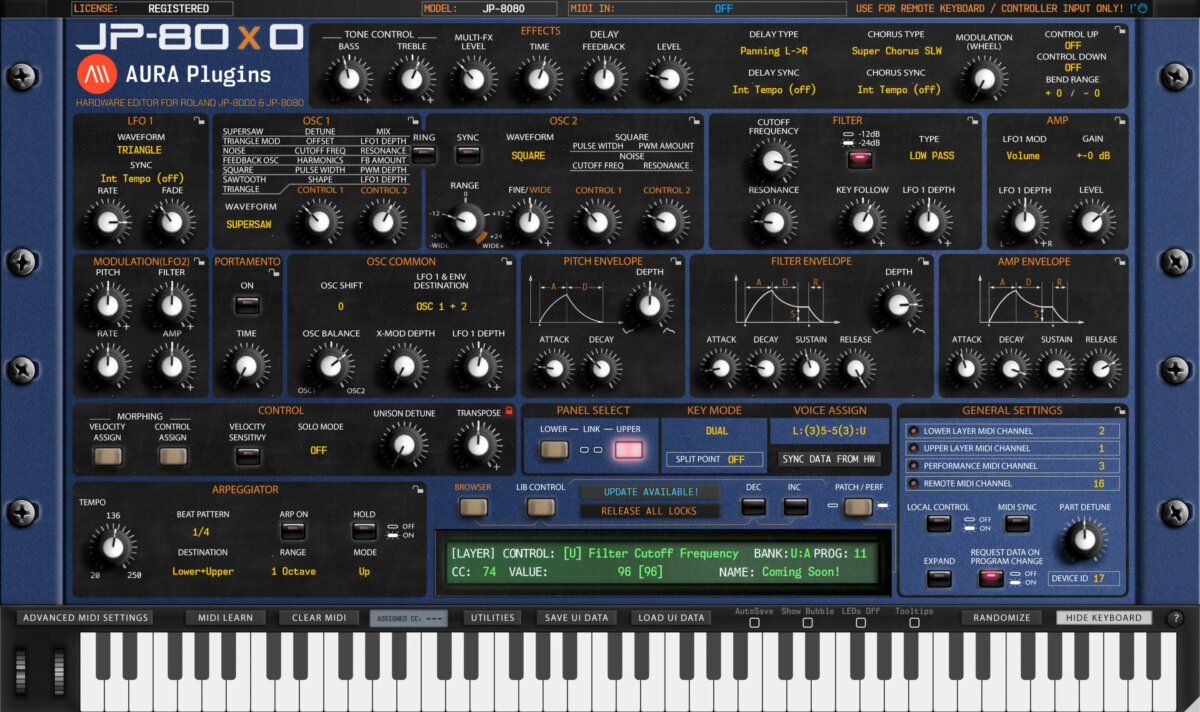Click the Effects section lock icon
This screenshot has width=1200, height=712.
pyautogui.click(x=1120, y=31)
